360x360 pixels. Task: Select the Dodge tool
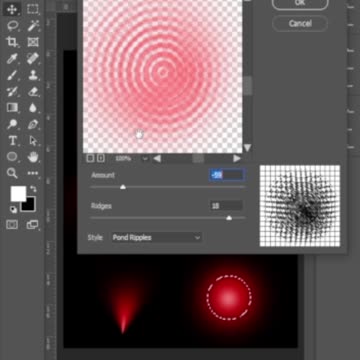click(x=12, y=124)
